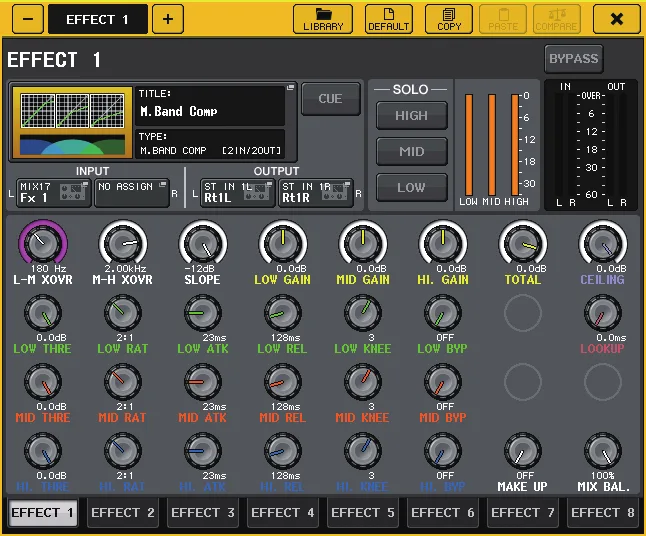Select the LOW RAT knob
646x536 pixels.
(123, 313)
